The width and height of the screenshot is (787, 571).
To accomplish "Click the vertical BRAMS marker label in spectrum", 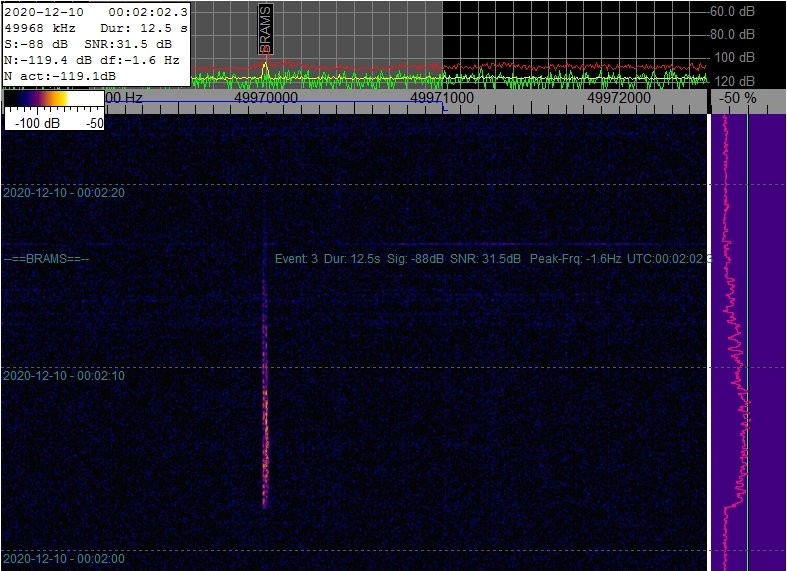I will click(266, 29).
